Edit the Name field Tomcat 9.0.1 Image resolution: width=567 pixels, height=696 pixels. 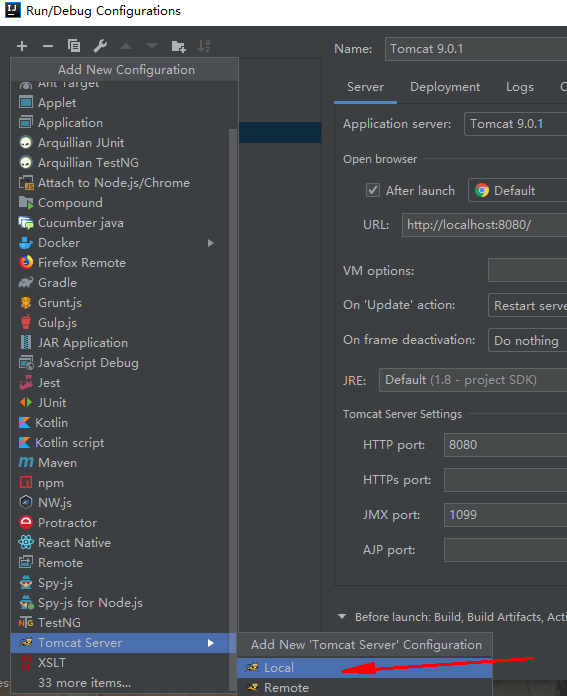(x=476, y=49)
